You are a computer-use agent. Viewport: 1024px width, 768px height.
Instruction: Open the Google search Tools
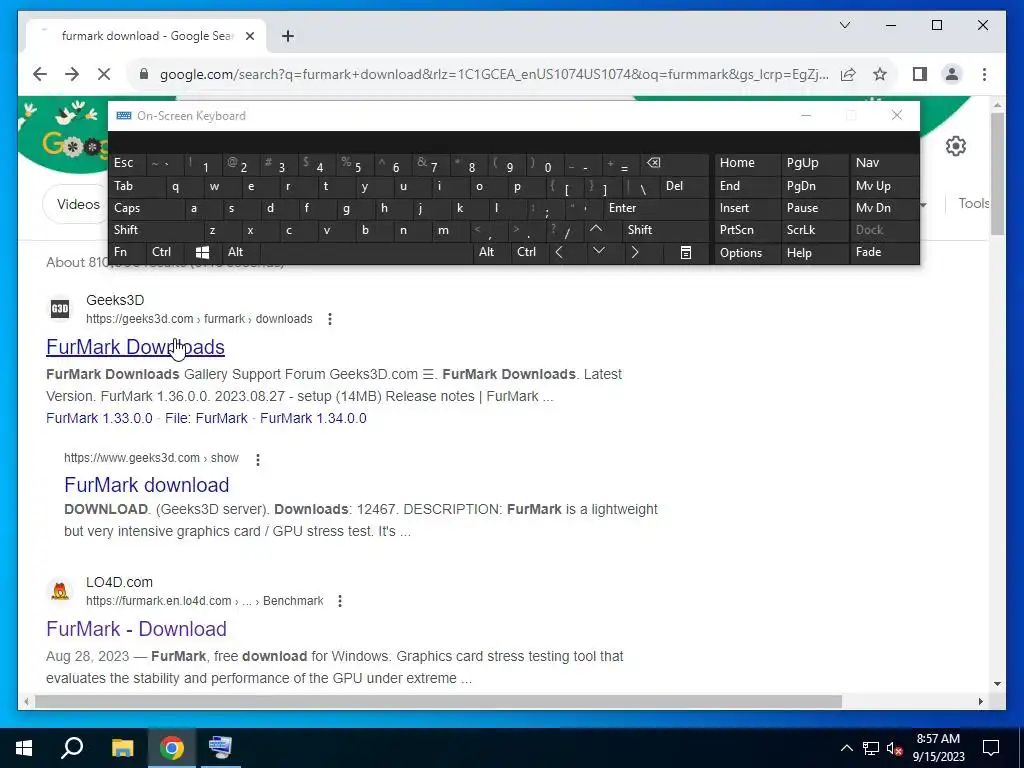point(973,203)
